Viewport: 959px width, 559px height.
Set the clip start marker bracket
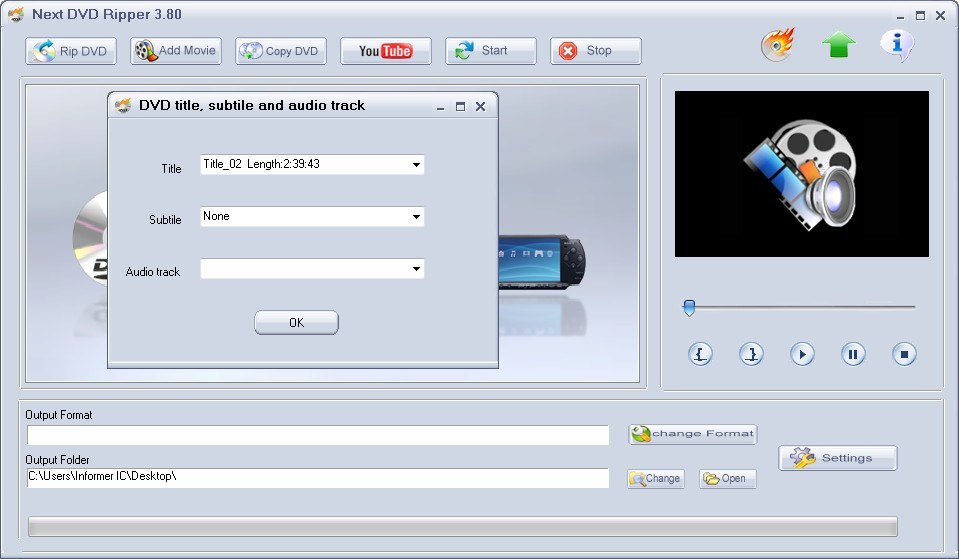[700, 354]
